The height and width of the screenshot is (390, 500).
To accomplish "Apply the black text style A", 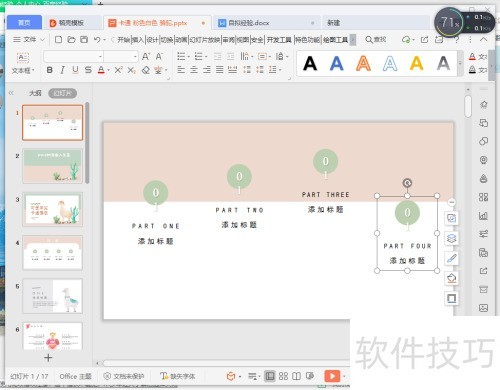I will pyautogui.click(x=310, y=63).
